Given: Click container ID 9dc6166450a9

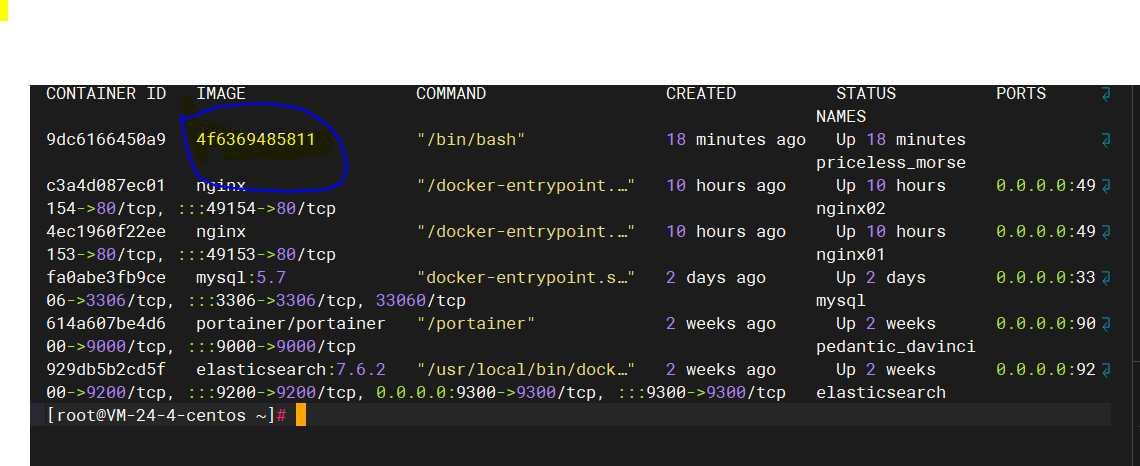Looking at the screenshot, I should [x=106, y=140].
